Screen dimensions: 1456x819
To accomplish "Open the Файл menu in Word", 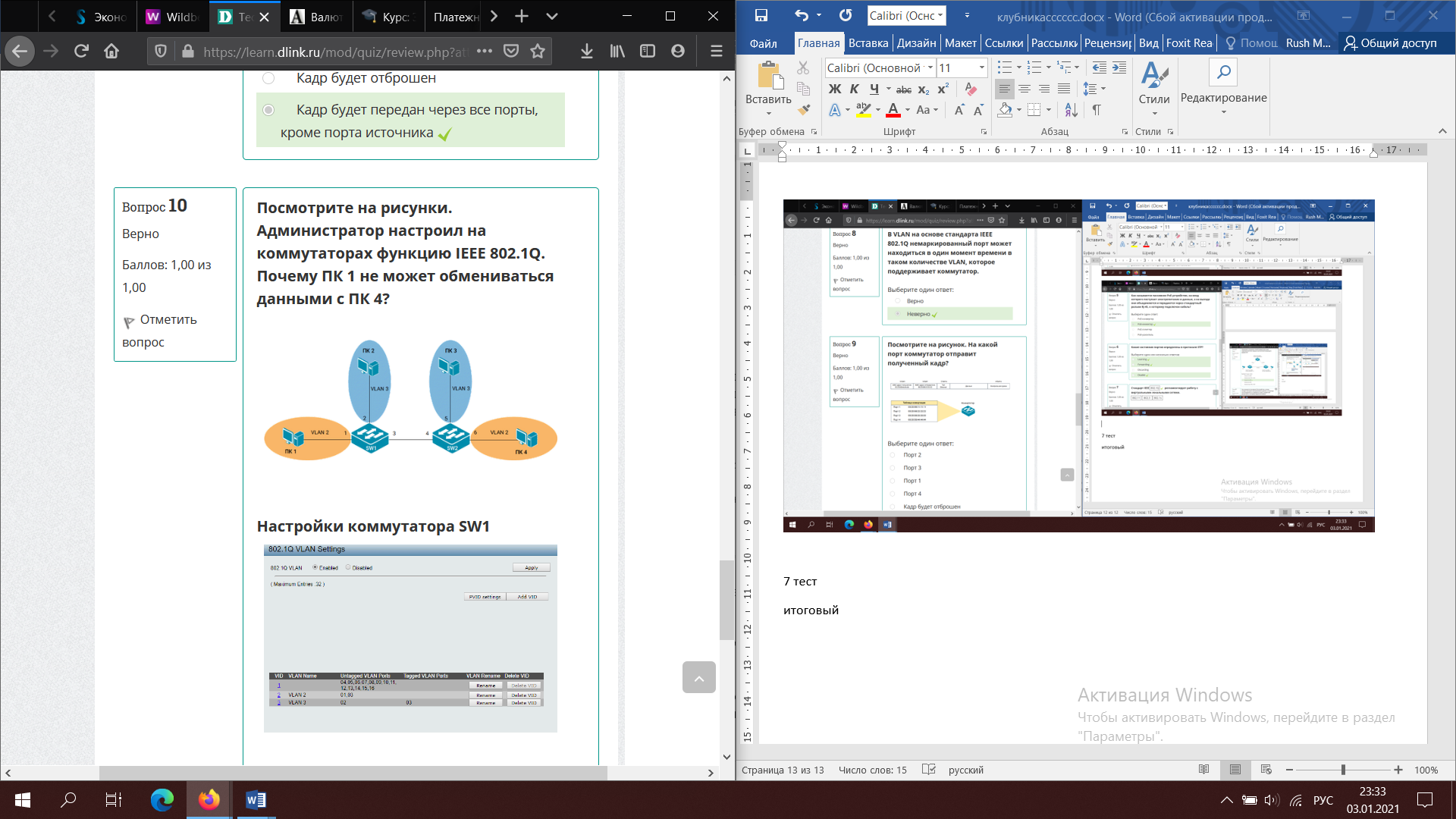I will [x=764, y=43].
